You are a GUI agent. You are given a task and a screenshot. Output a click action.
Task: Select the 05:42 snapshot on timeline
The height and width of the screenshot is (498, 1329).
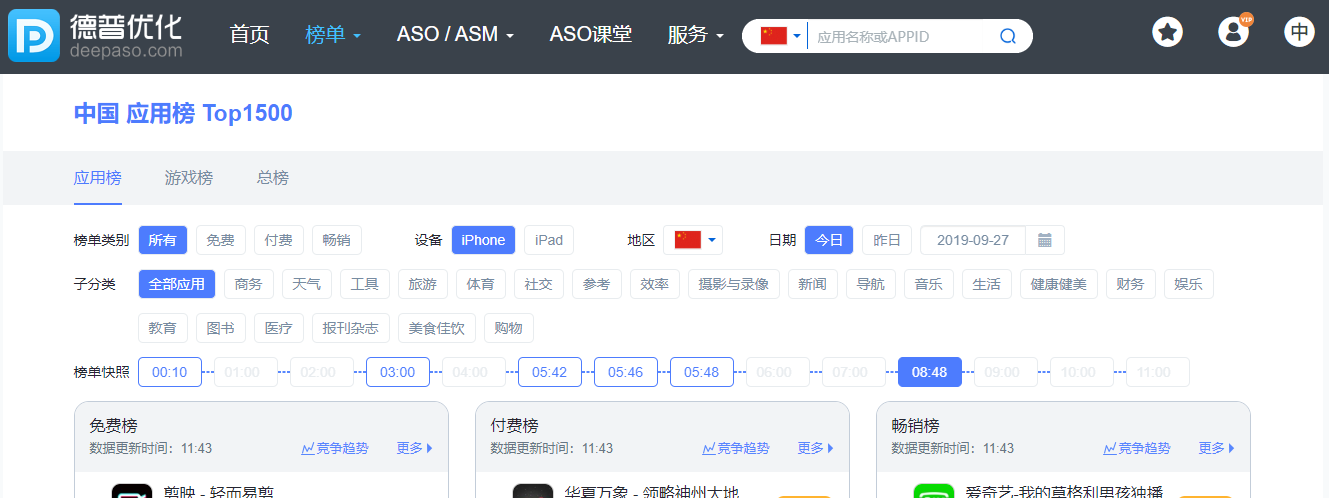tap(549, 372)
